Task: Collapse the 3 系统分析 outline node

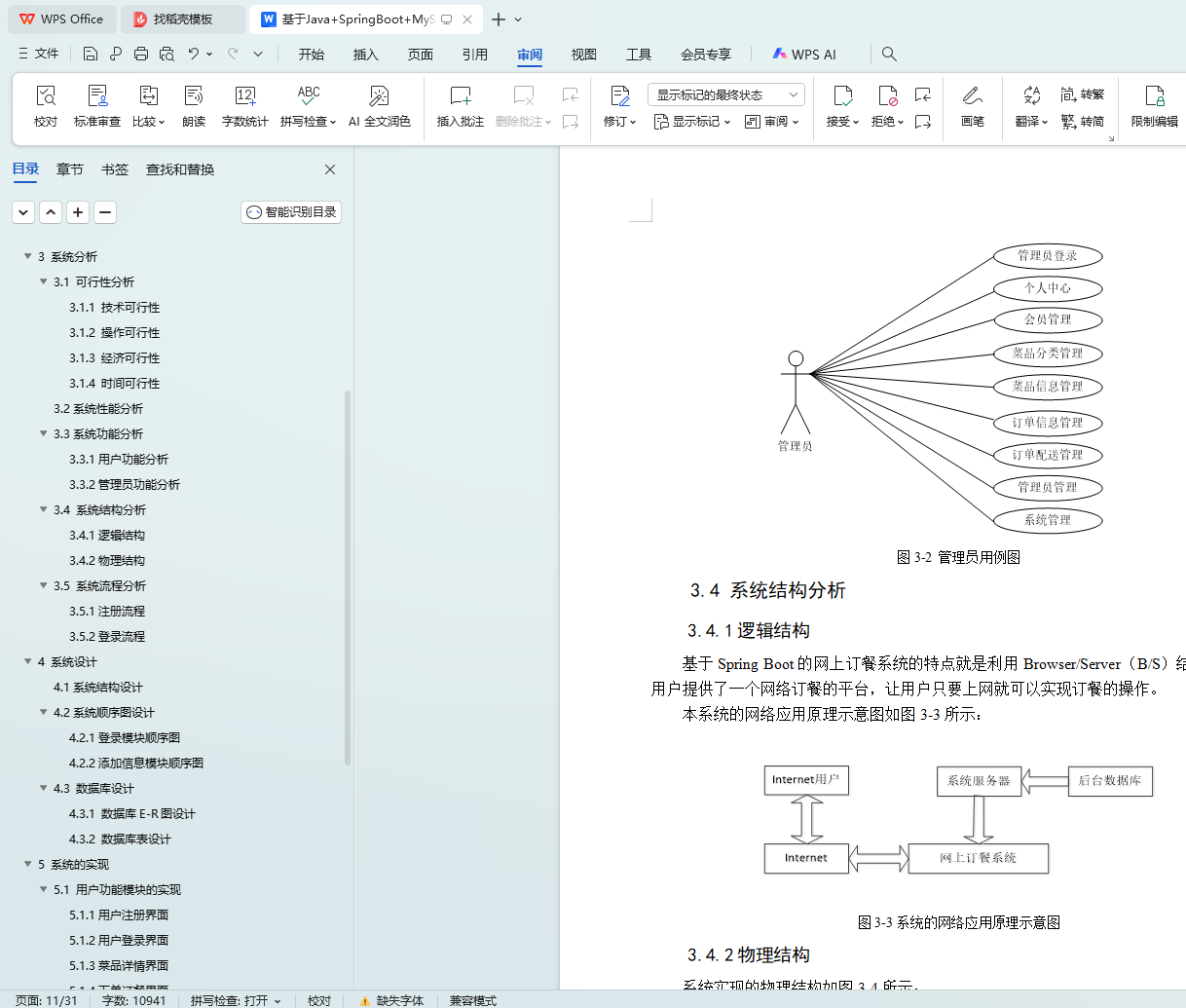Action: point(28,256)
